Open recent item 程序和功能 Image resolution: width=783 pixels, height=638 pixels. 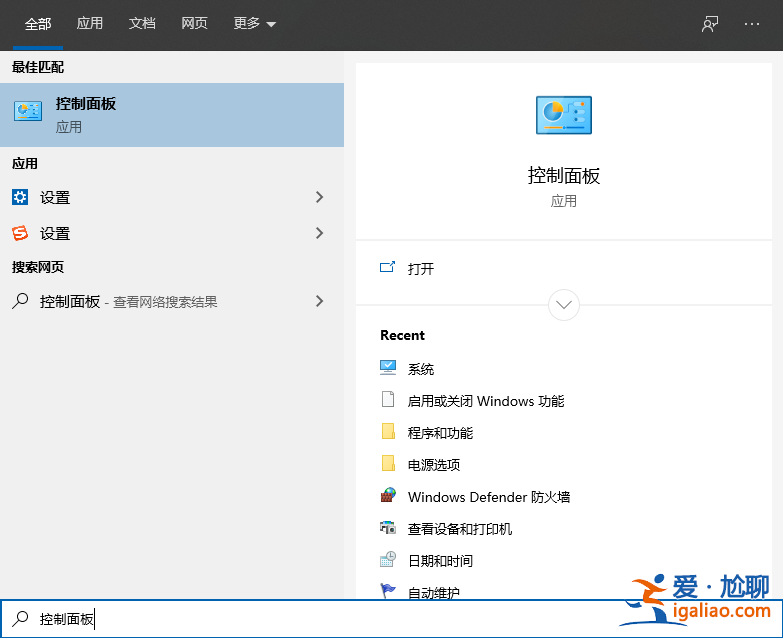pos(440,433)
